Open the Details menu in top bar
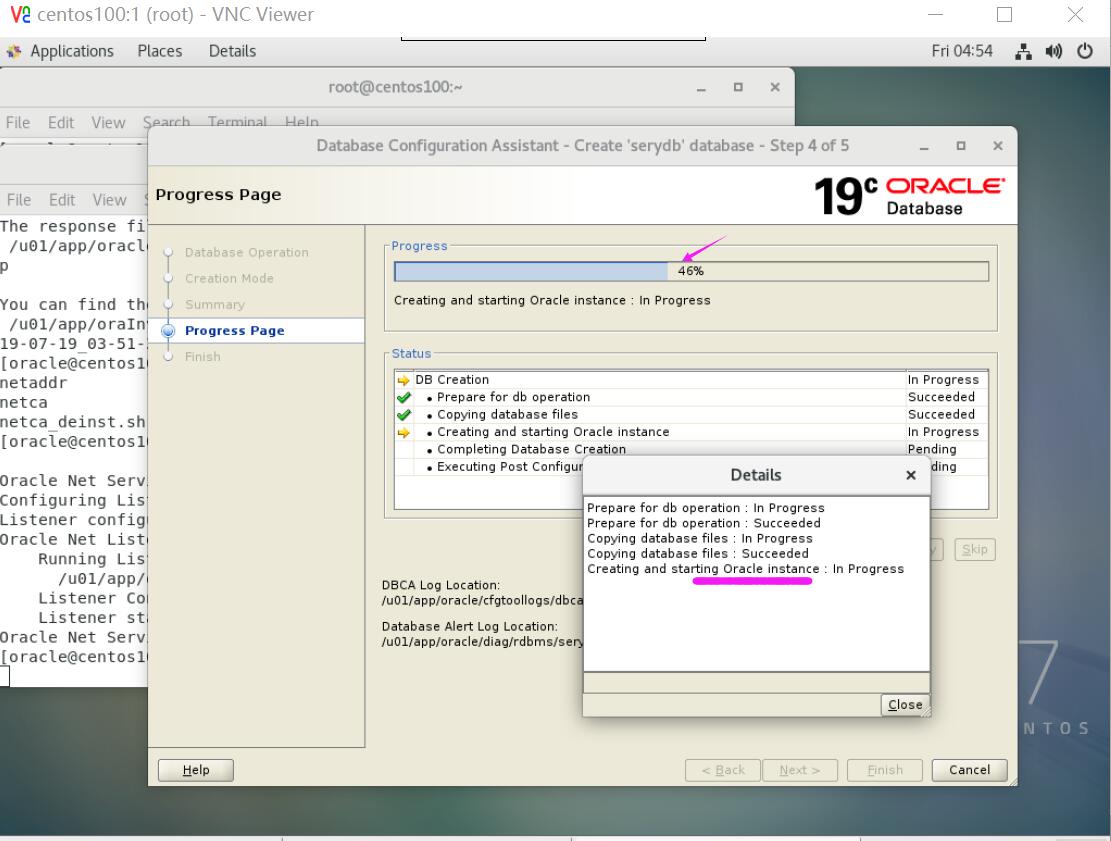The height and width of the screenshot is (841, 1111). point(232,51)
